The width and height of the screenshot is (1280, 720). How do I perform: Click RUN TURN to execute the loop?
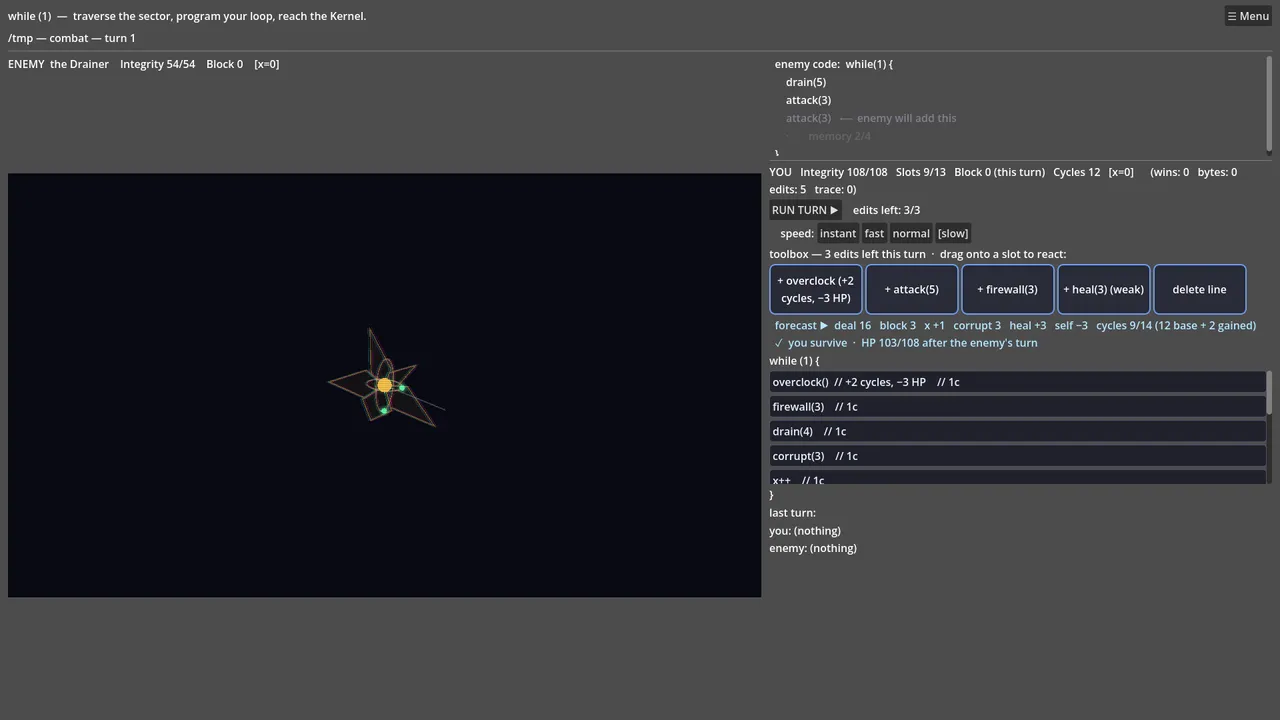point(805,210)
